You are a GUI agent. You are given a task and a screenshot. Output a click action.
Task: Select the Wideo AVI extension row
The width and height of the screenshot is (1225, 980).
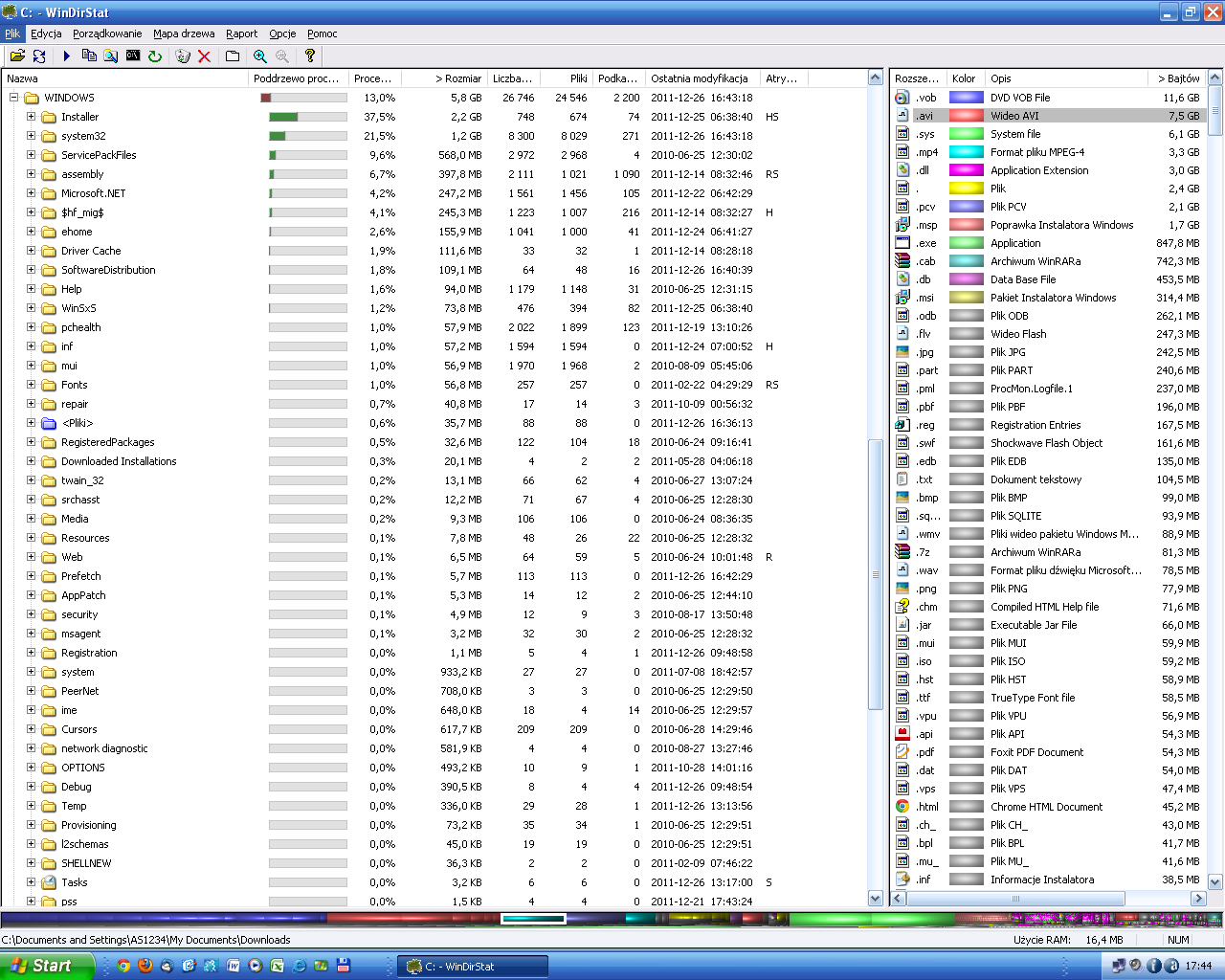[1047, 116]
